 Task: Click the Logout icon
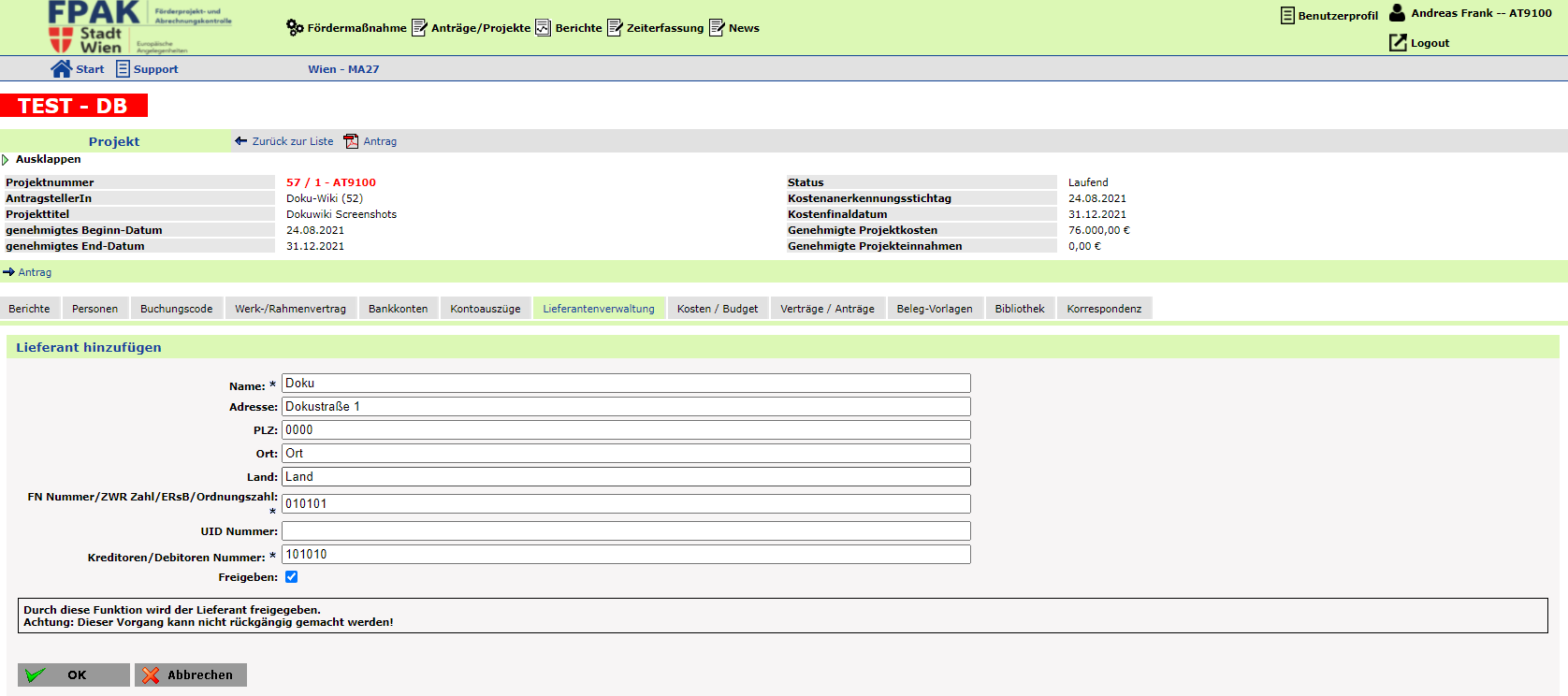(x=1398, y=43)
